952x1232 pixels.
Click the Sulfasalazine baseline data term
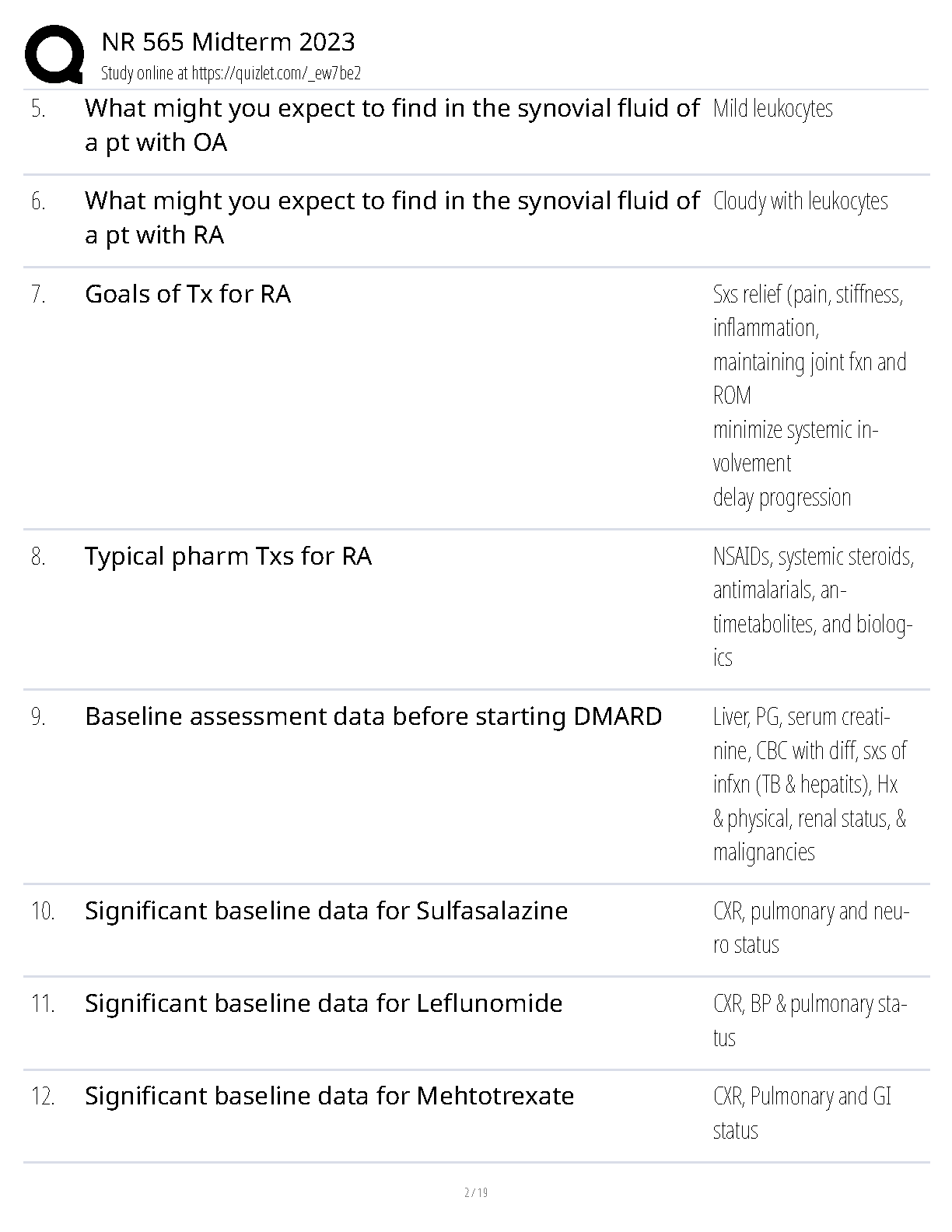tap(326, 911)
